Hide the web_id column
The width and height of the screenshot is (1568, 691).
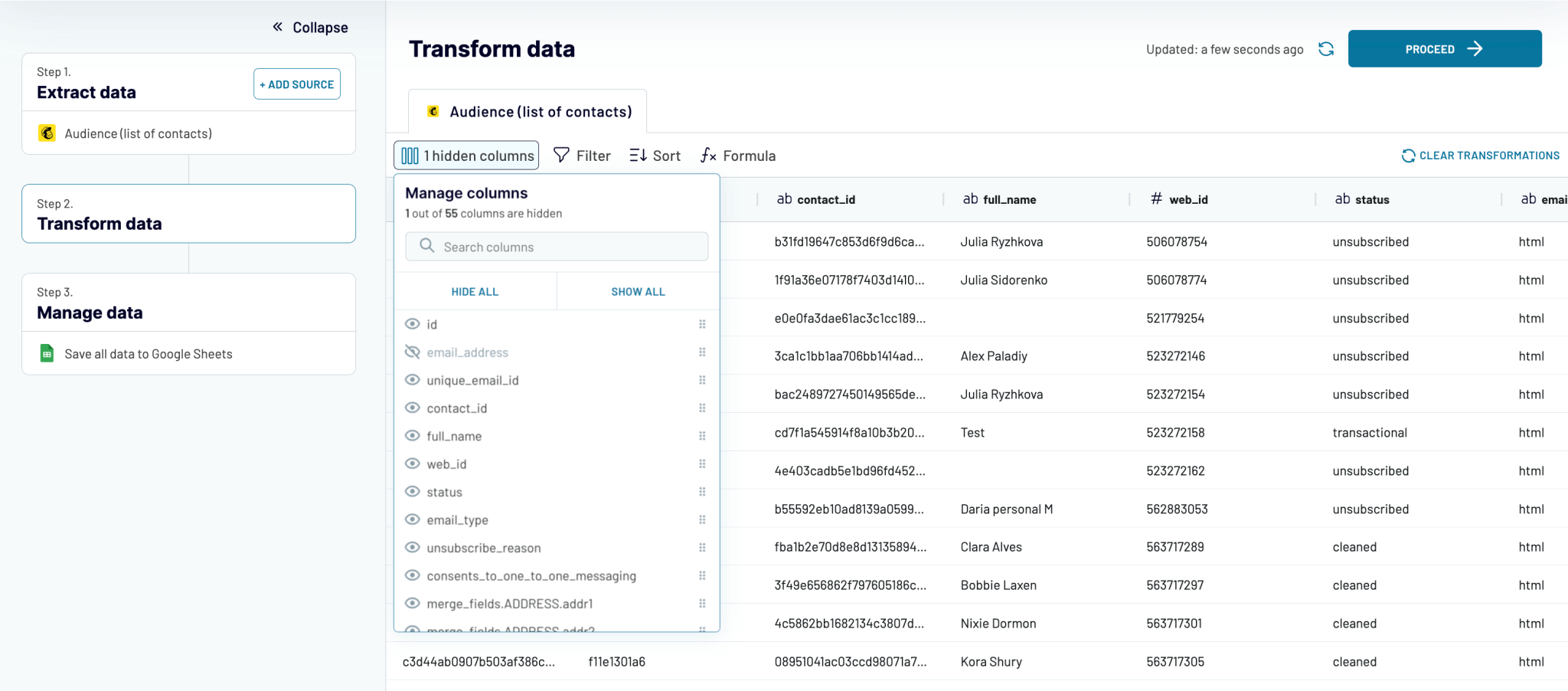tap(412, 463)
